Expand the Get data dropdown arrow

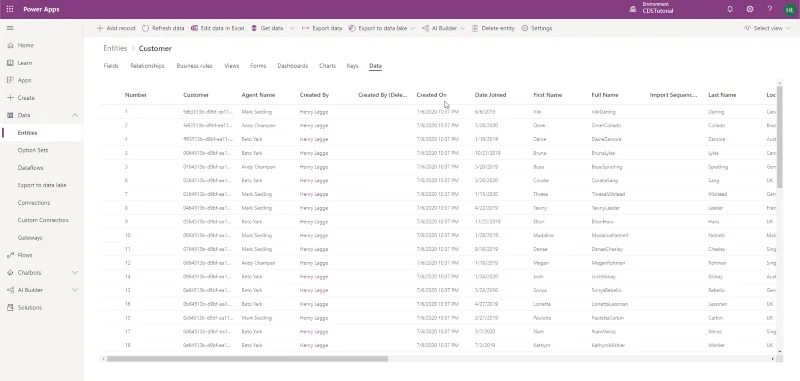pos(292,29)
